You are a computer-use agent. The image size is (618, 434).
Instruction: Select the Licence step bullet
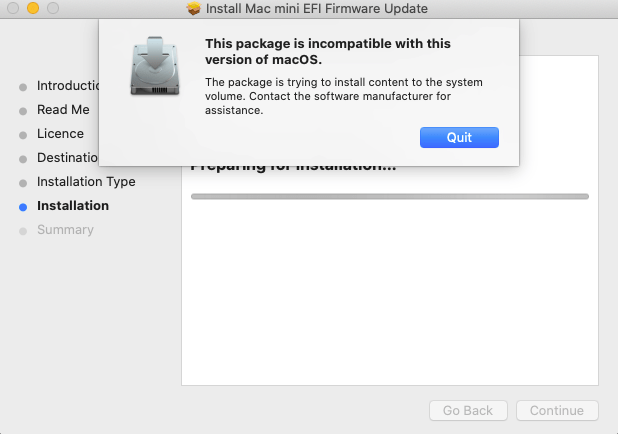click(x=23, y=135)
